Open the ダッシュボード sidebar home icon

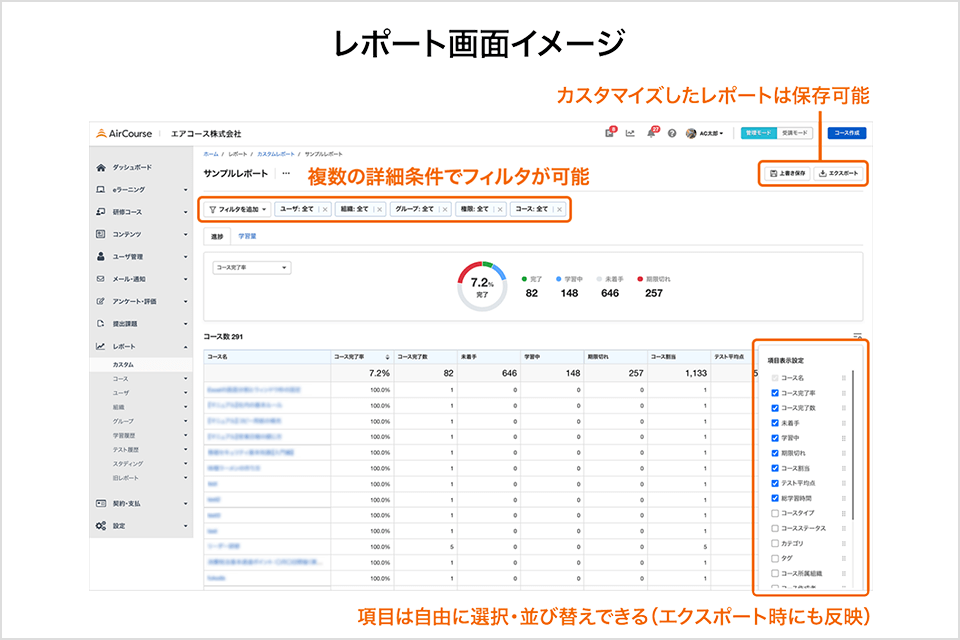click(x=101, y=167)
